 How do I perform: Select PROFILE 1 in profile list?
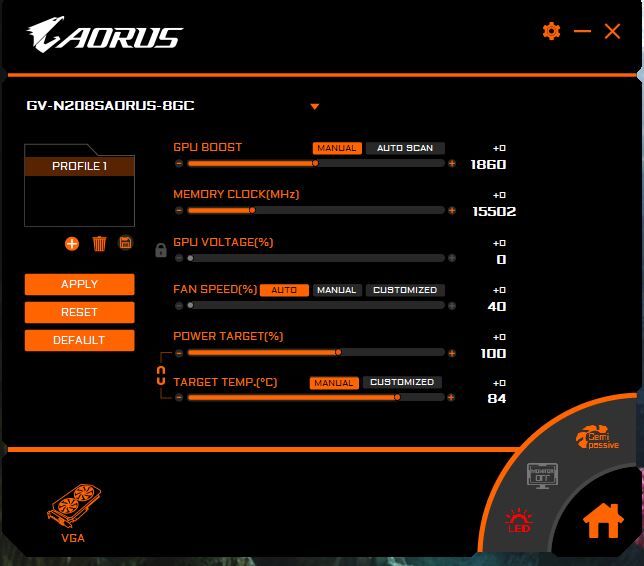pos(79,166)
